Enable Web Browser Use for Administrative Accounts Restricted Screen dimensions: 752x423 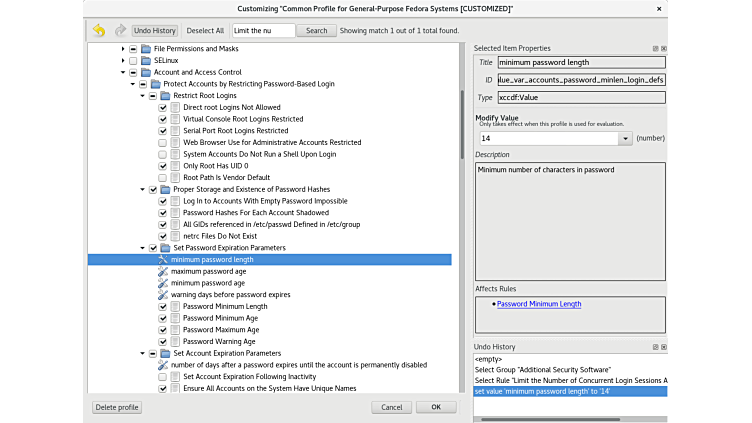coord(163,143)
